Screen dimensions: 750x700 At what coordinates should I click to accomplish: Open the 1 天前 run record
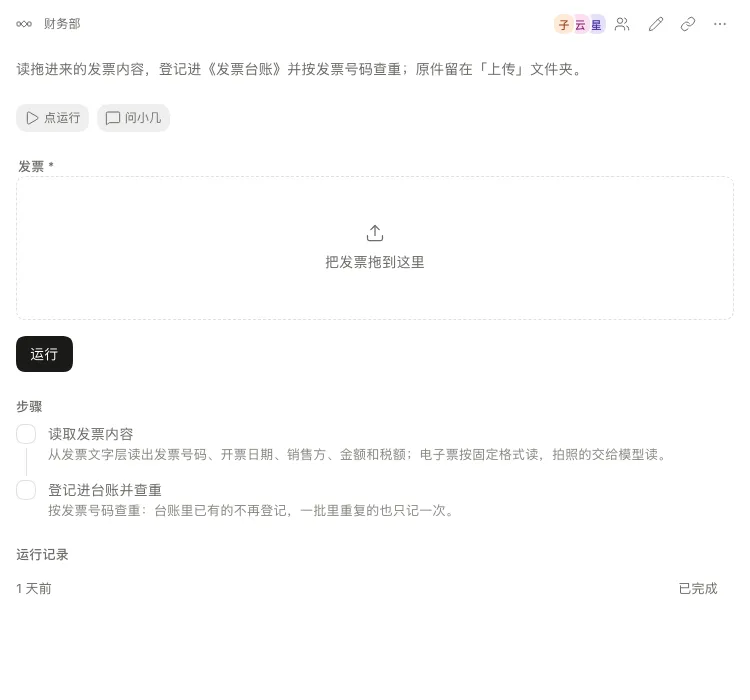(367, 589)
